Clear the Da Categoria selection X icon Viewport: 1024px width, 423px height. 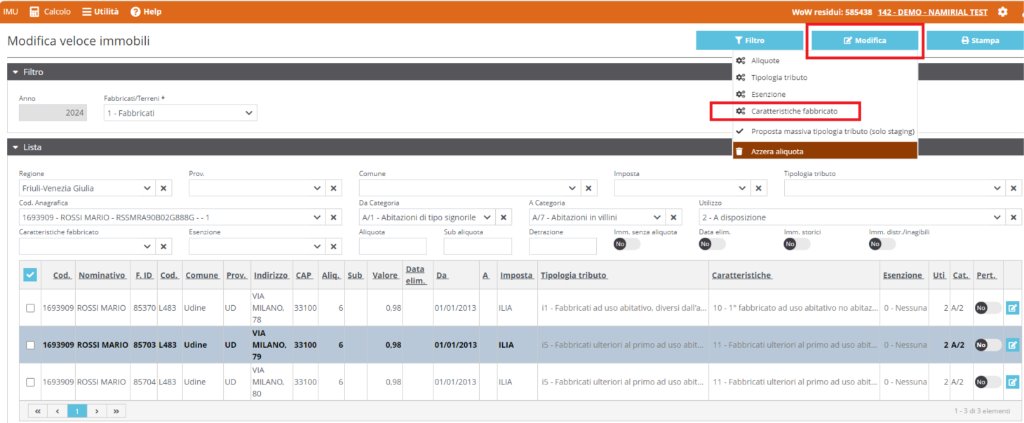[x=503, y=217]
